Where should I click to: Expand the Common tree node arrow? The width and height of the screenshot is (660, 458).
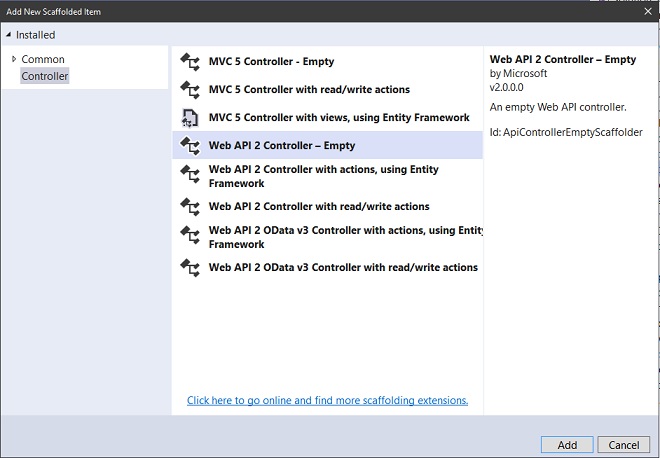pos(14,60)
